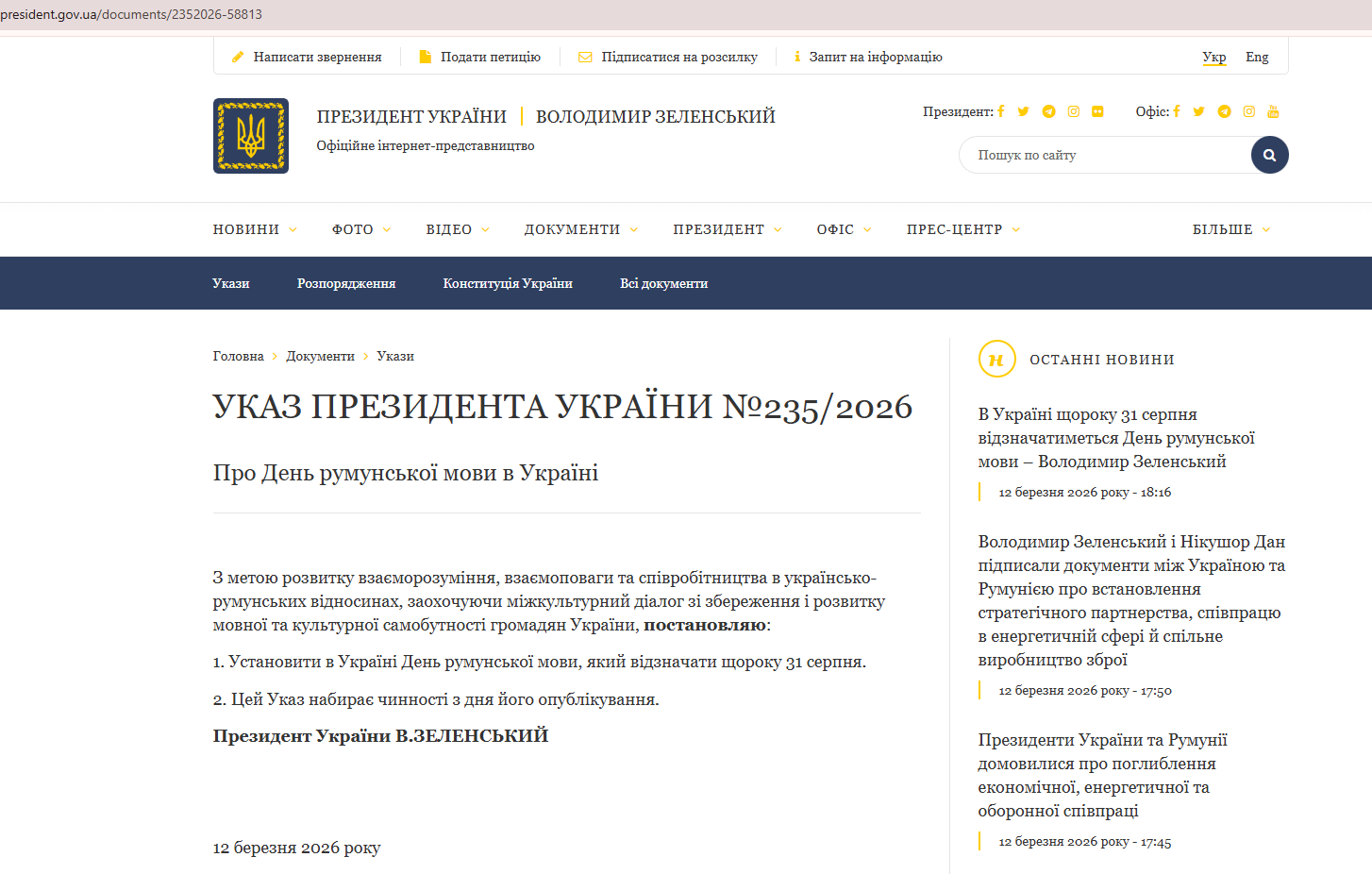Open the President's Facebook page icon

1001,111
